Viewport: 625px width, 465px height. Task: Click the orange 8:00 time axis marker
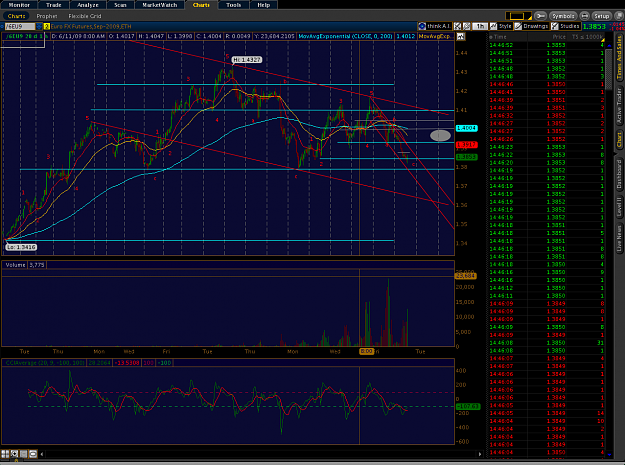pos(366,351)
